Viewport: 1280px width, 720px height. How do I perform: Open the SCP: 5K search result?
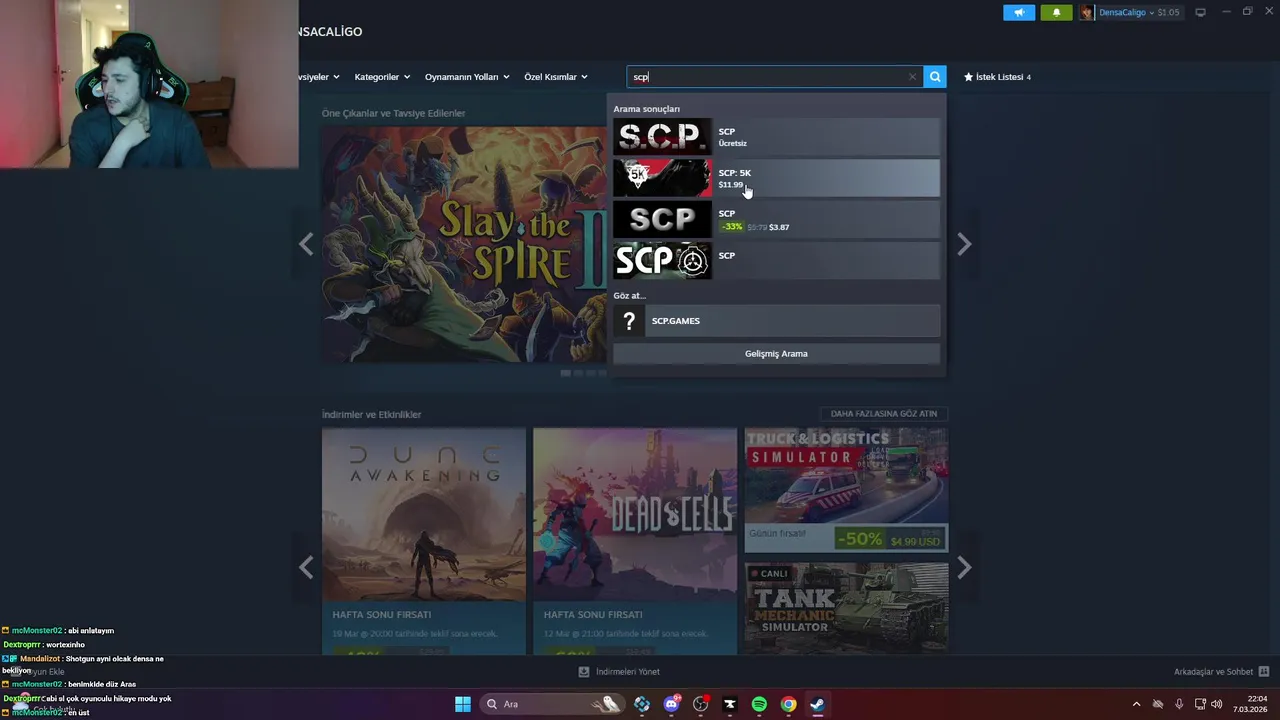[x=776, y=178]
